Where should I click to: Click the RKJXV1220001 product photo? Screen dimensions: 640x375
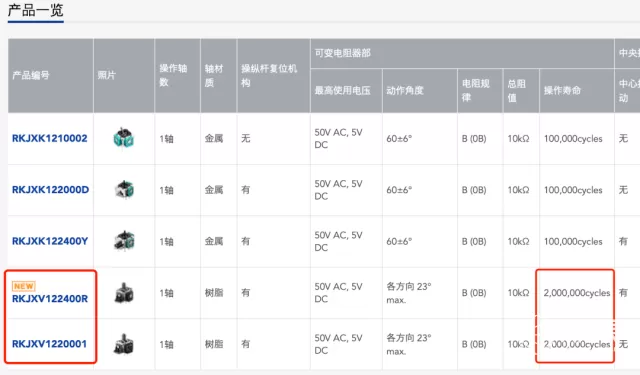[x=124, y=344]
